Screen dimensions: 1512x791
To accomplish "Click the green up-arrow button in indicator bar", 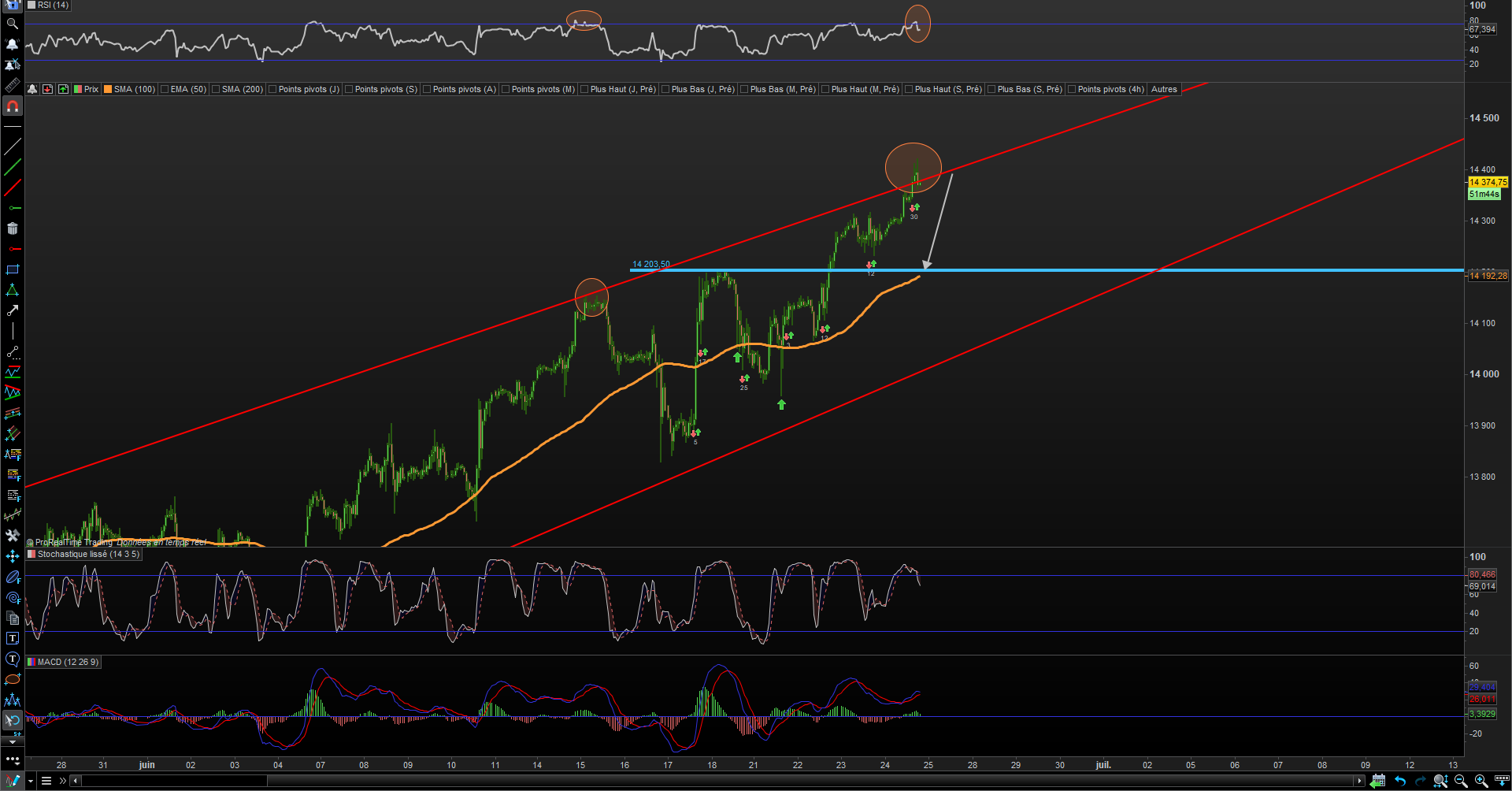I will click(x=63, y=89).
